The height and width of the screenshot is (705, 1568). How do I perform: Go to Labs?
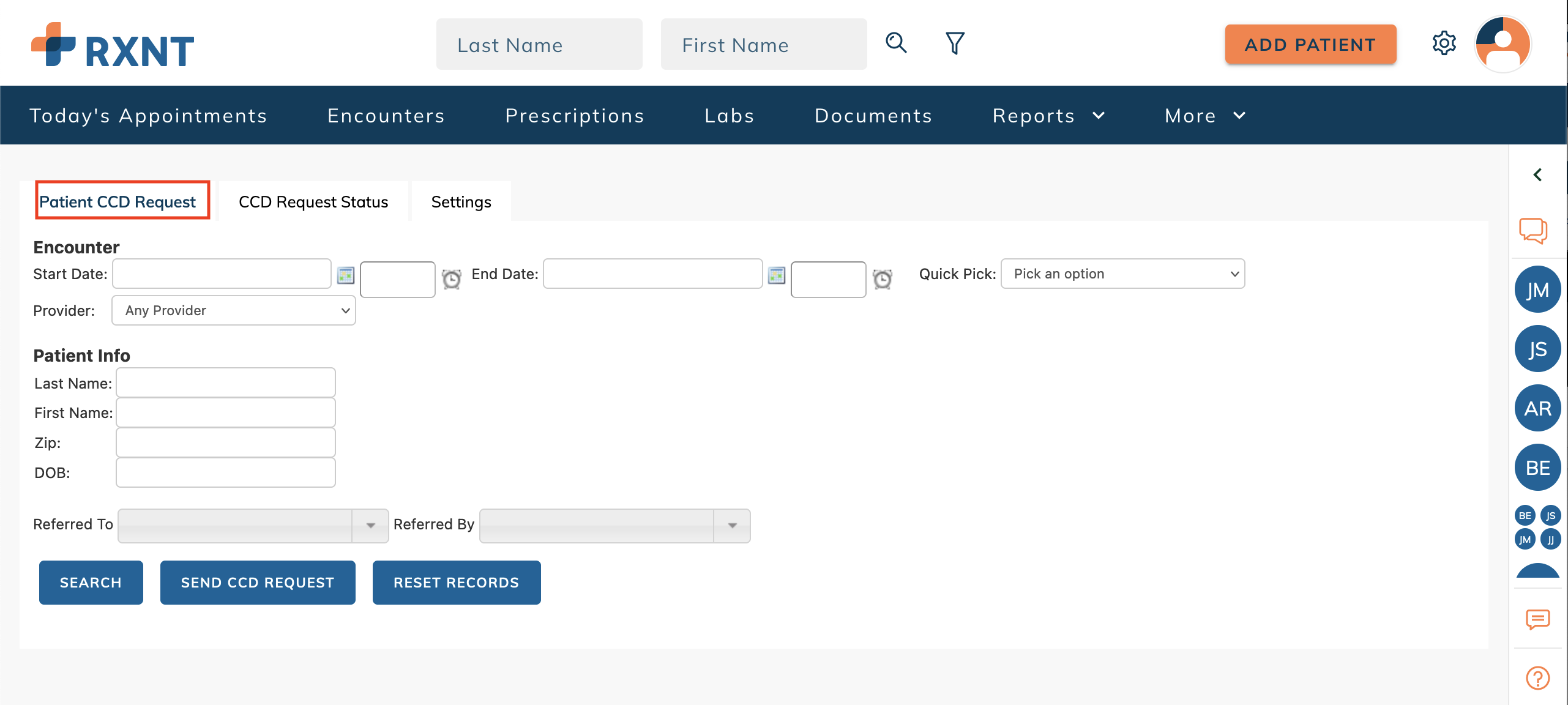pyautogui.click(x=730, y=116)
